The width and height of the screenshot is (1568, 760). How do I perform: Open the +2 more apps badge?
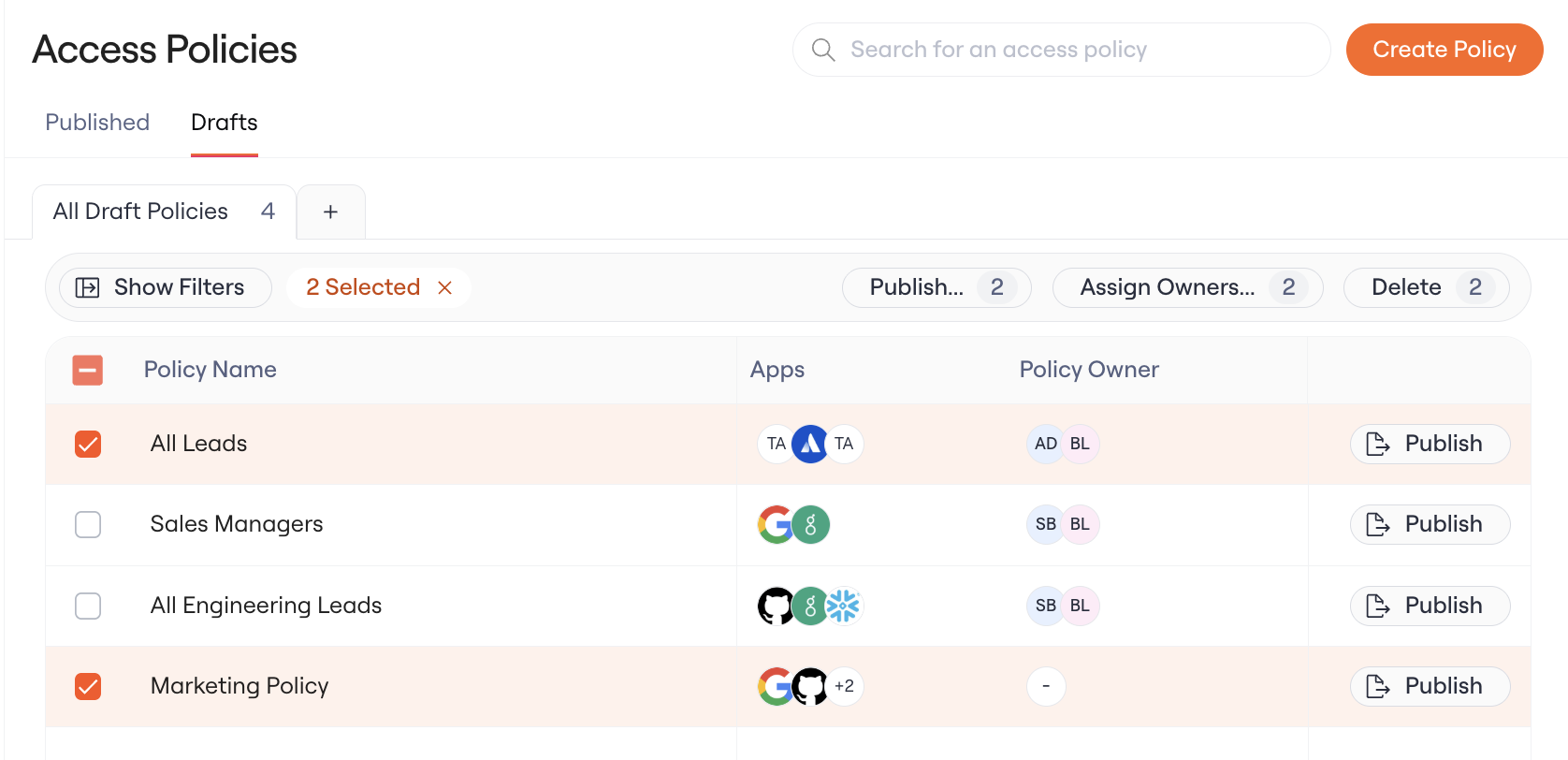pyautogui.click(x=845, y=686)
